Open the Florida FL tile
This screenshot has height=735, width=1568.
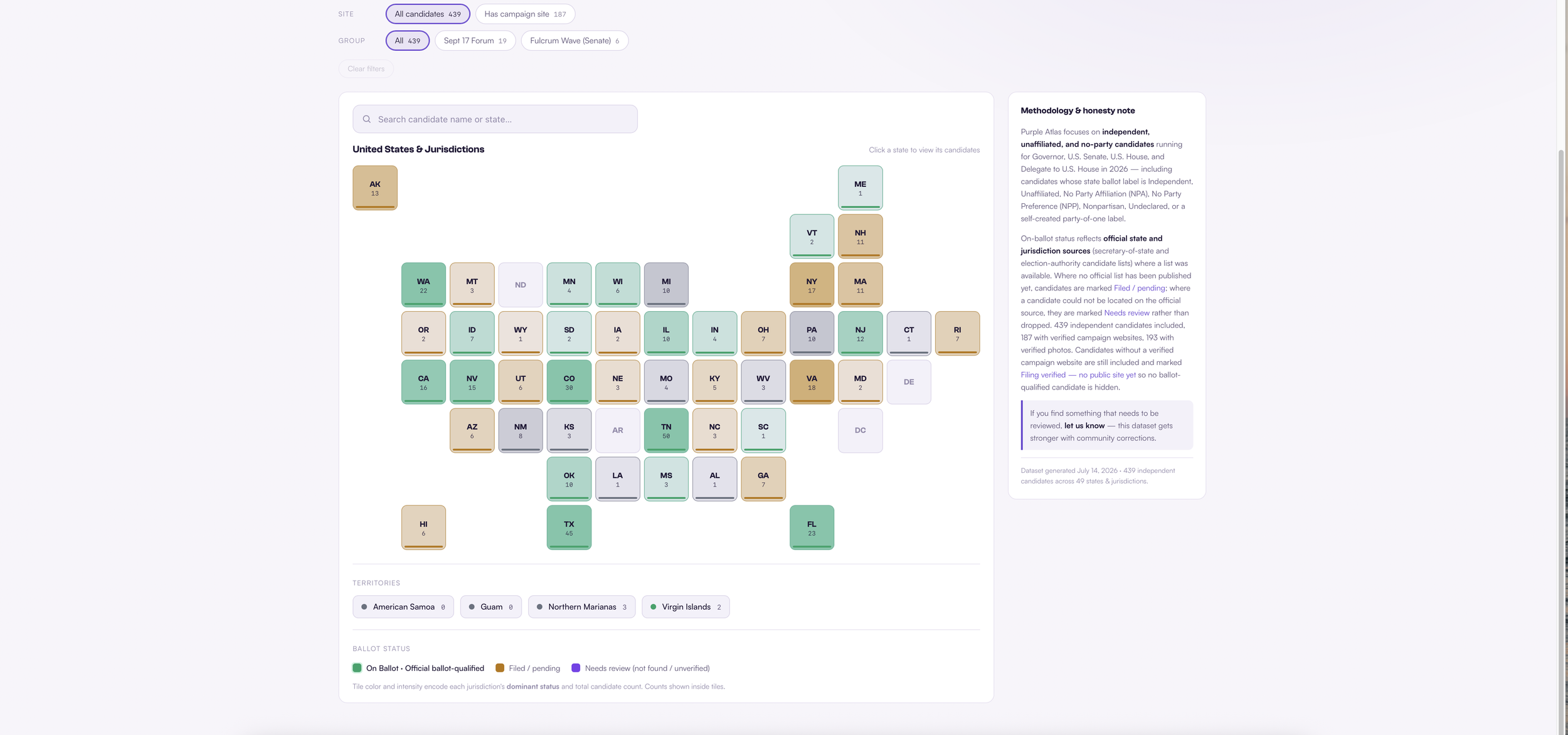click(812, 527)
